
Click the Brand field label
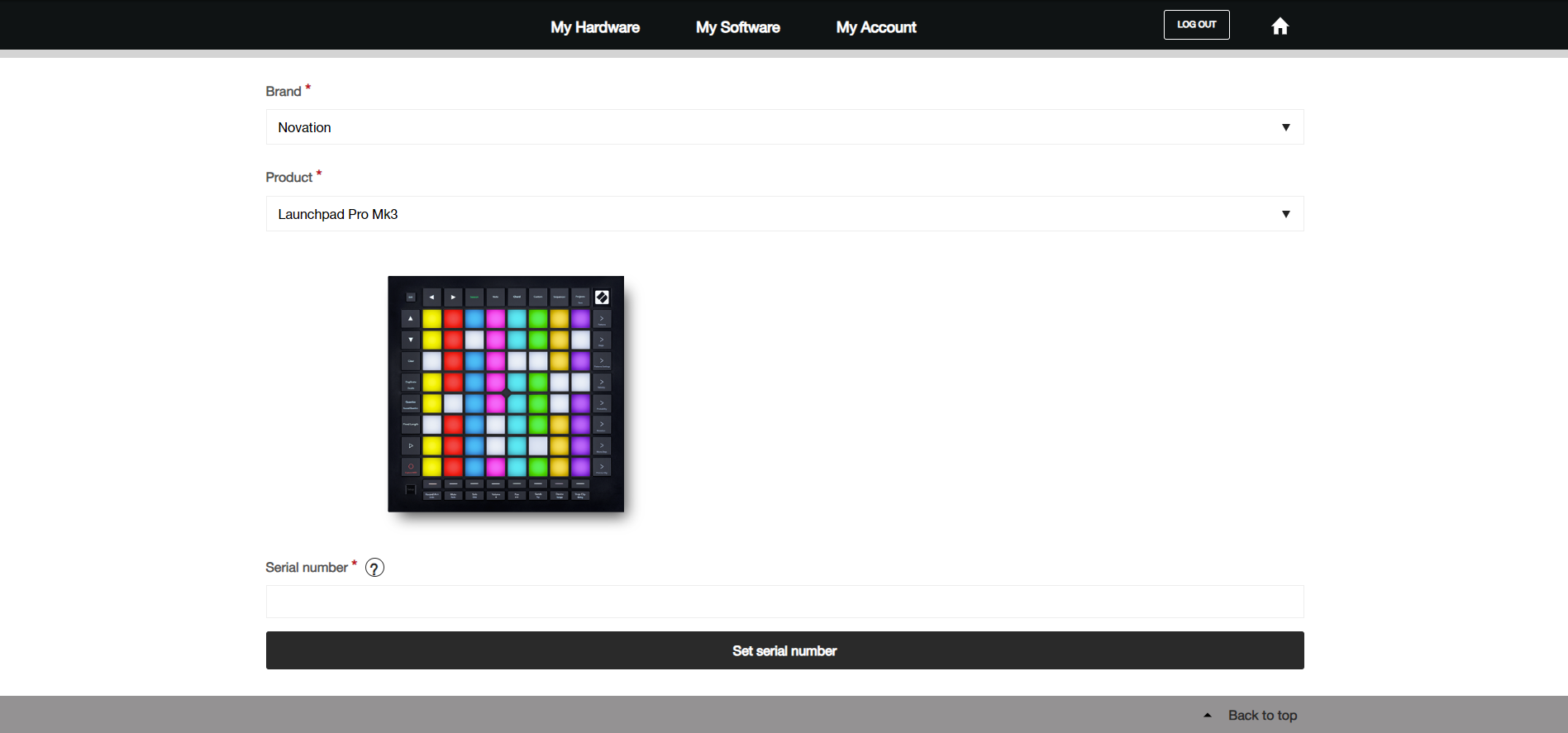pyautogui.click(x=284, y=92)
